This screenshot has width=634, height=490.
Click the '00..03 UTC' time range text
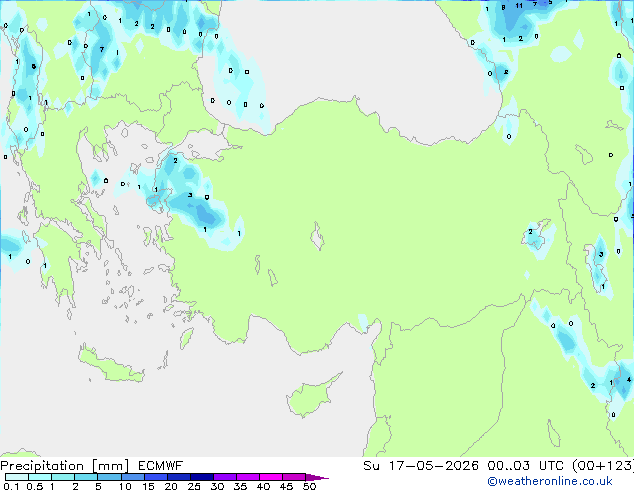pos(525,466)
